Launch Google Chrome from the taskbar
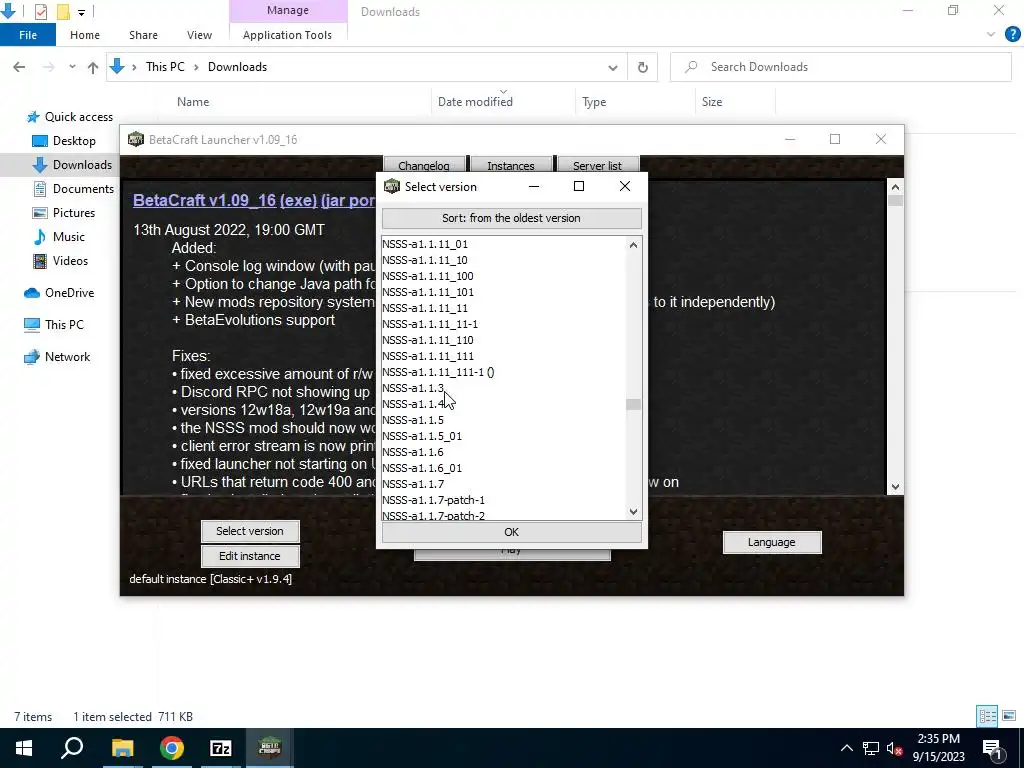The image size is (1024, 768). pyautogui.click(x=172, y=748)
